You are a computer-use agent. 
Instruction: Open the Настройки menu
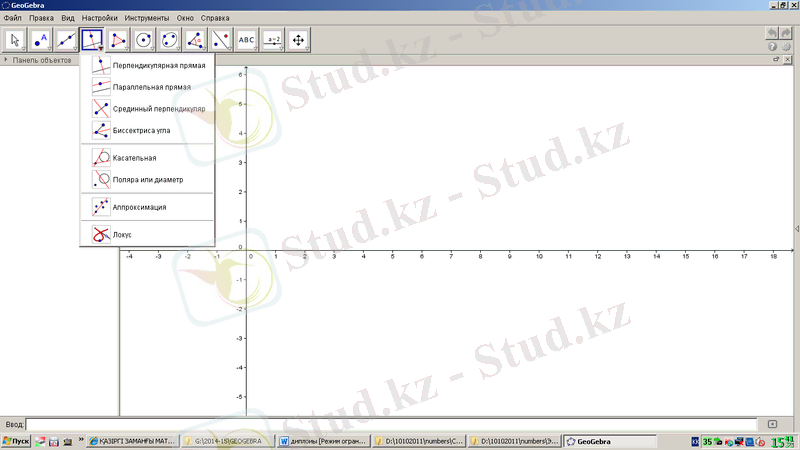pyautogui.click(x=99, y=18)
